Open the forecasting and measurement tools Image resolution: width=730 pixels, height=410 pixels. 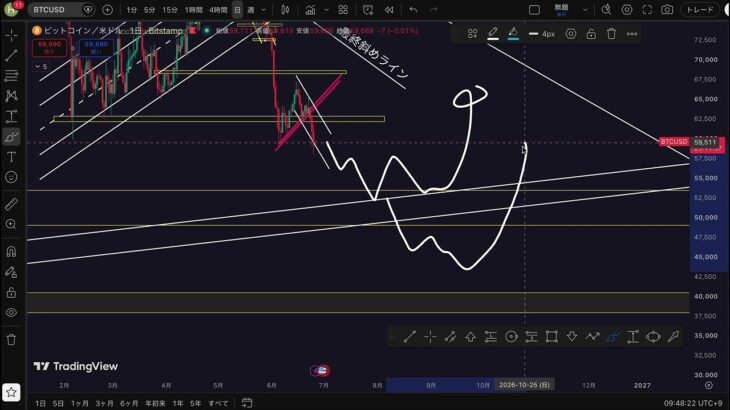coord(11,116)
